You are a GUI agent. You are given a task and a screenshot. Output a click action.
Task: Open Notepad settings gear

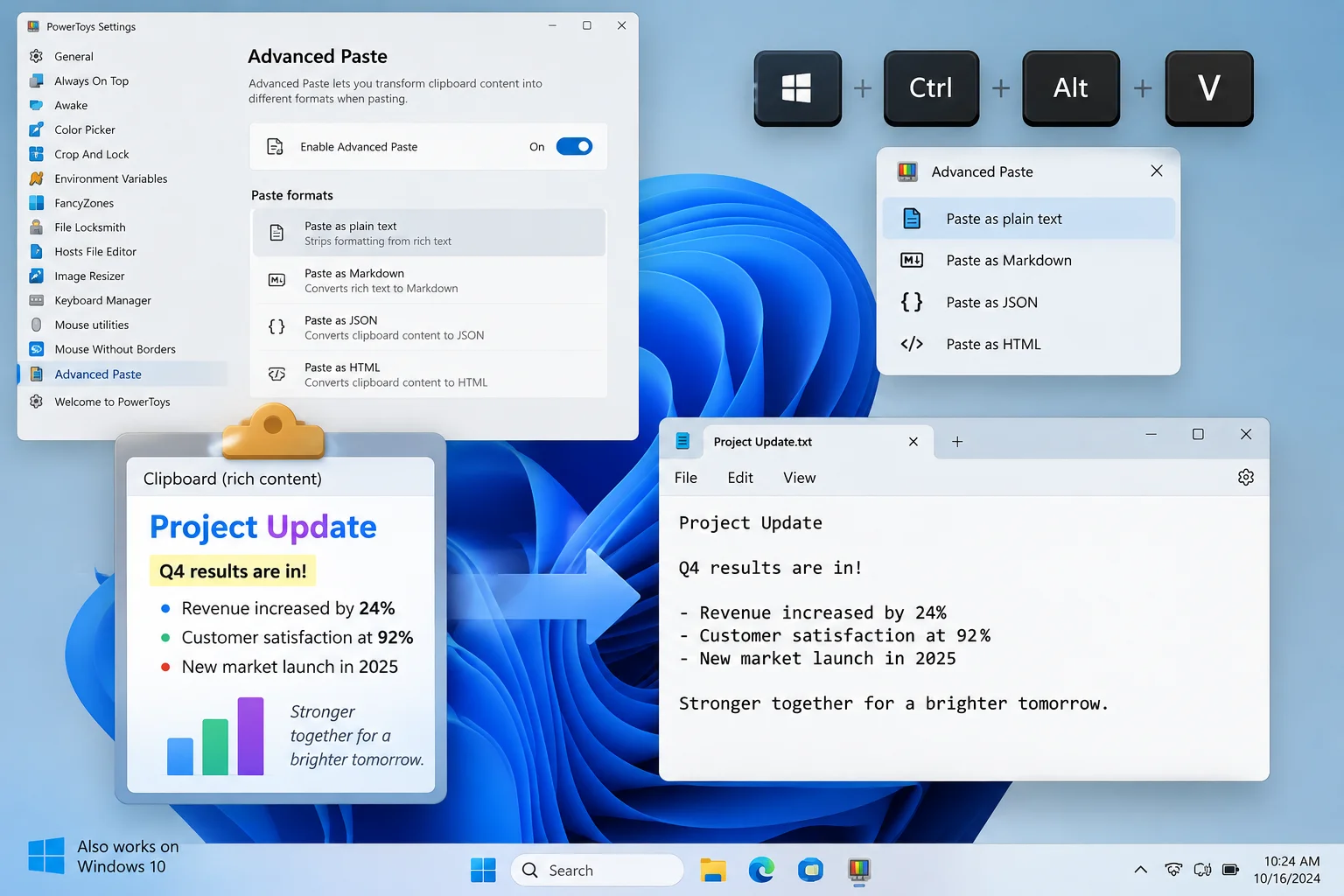[1246, 477]
